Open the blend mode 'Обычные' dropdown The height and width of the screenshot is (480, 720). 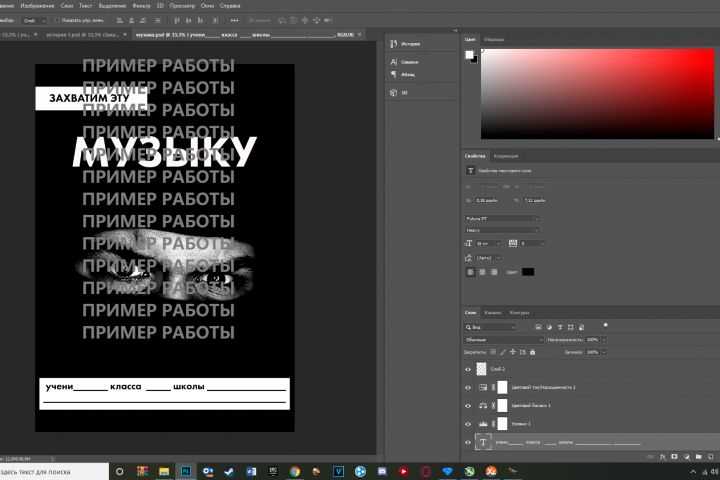[x=503, y=339]
